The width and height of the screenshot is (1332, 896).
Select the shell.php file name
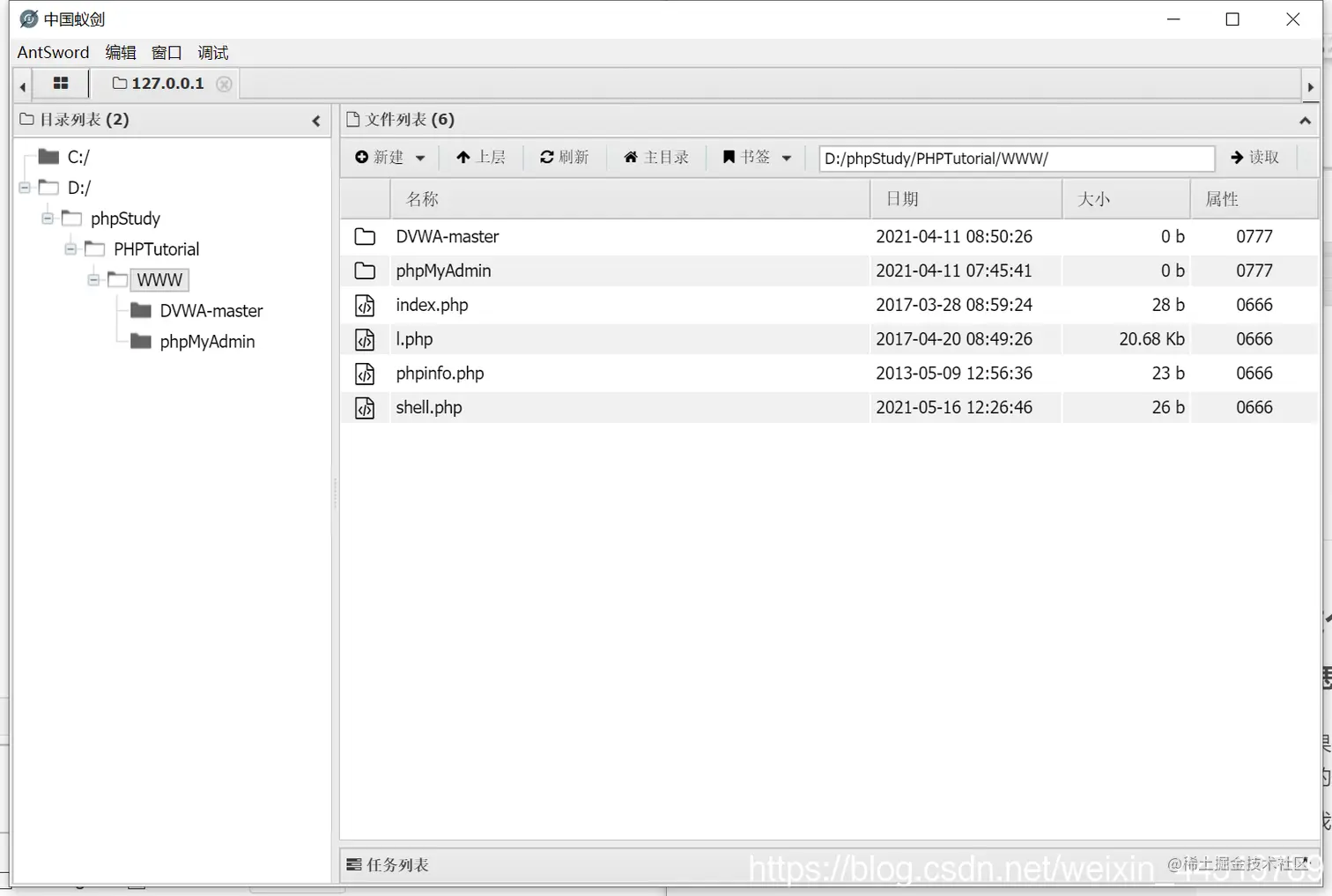pyautogui.click(x=429, y=407)
